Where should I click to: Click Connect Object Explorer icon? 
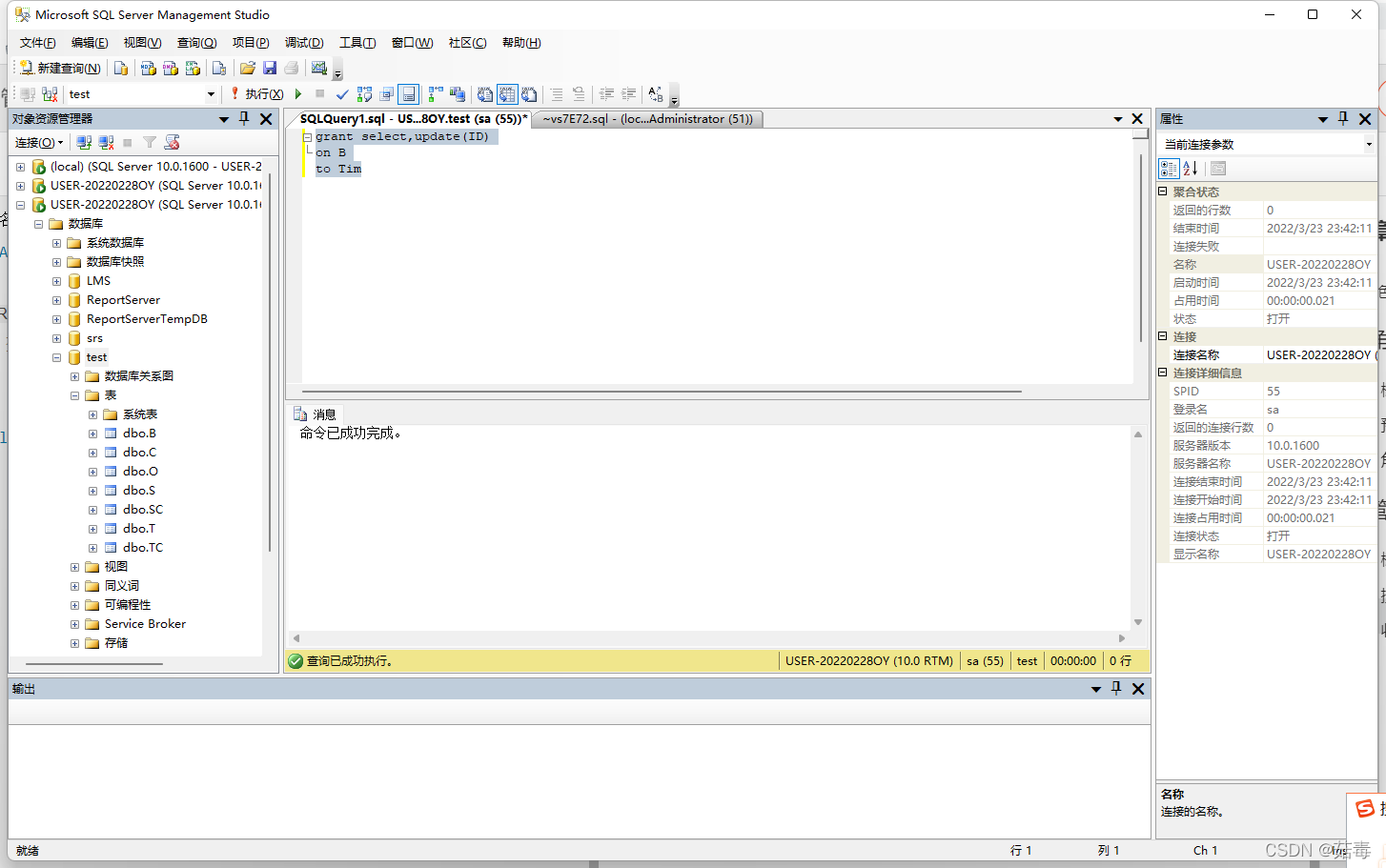[x=84, y=142]
